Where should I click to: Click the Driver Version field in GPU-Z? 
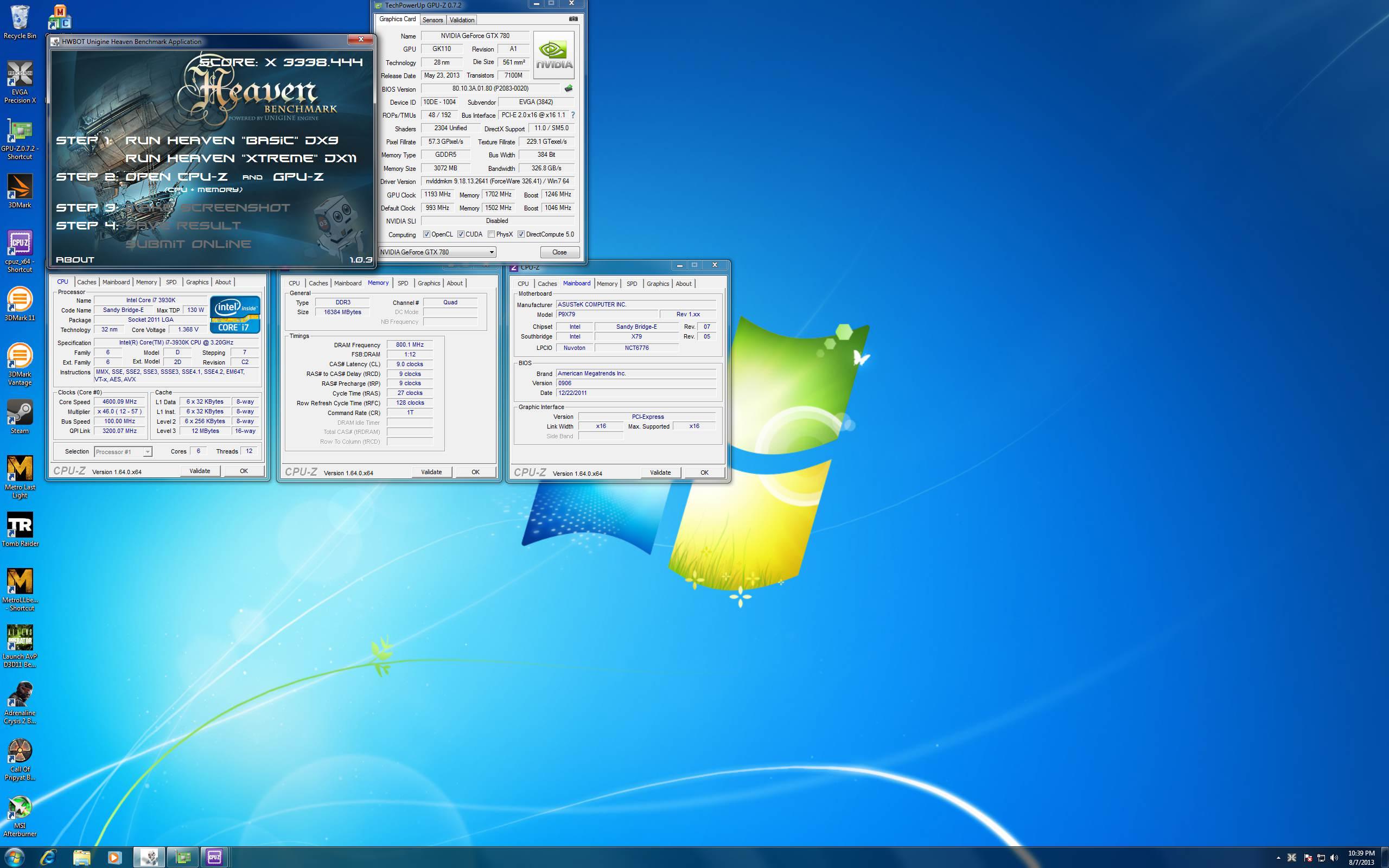(498, 181)
